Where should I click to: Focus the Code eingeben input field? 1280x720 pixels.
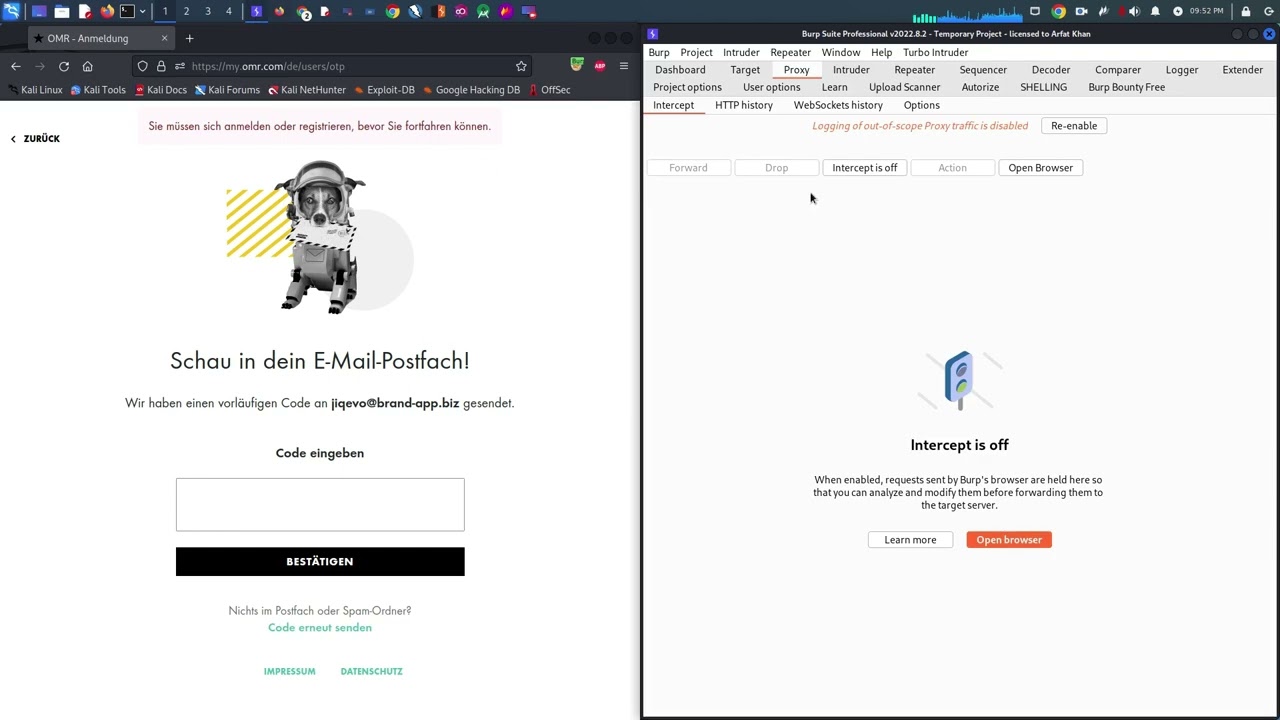pos(320,504)
